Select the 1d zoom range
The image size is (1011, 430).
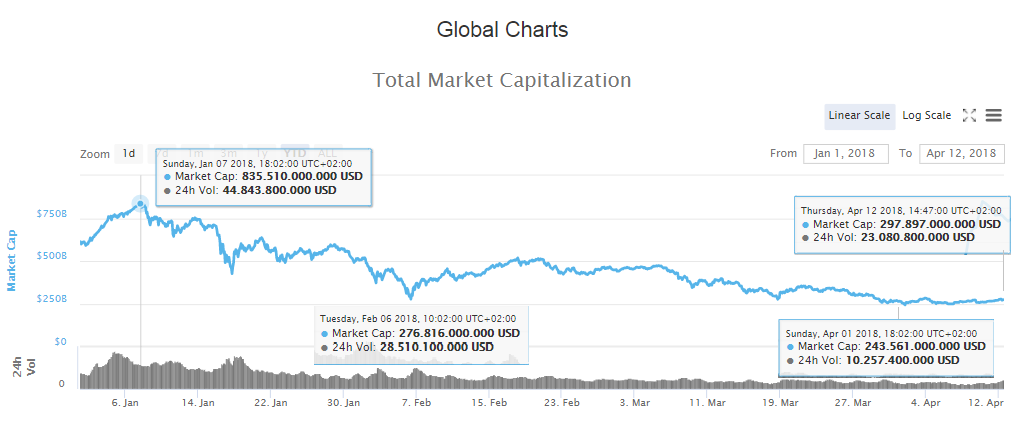tap(128, 154)
